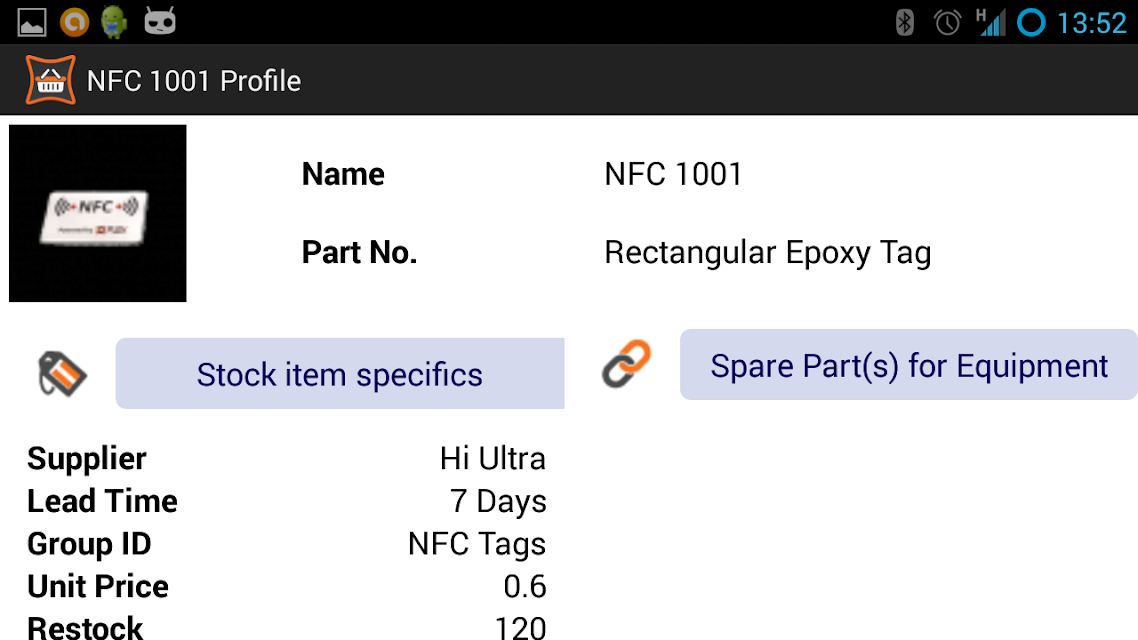The height and width of the screenshot is (640, 1138).
Task: Open the NFC tag product thumbnail
Action: coord(97,213)
